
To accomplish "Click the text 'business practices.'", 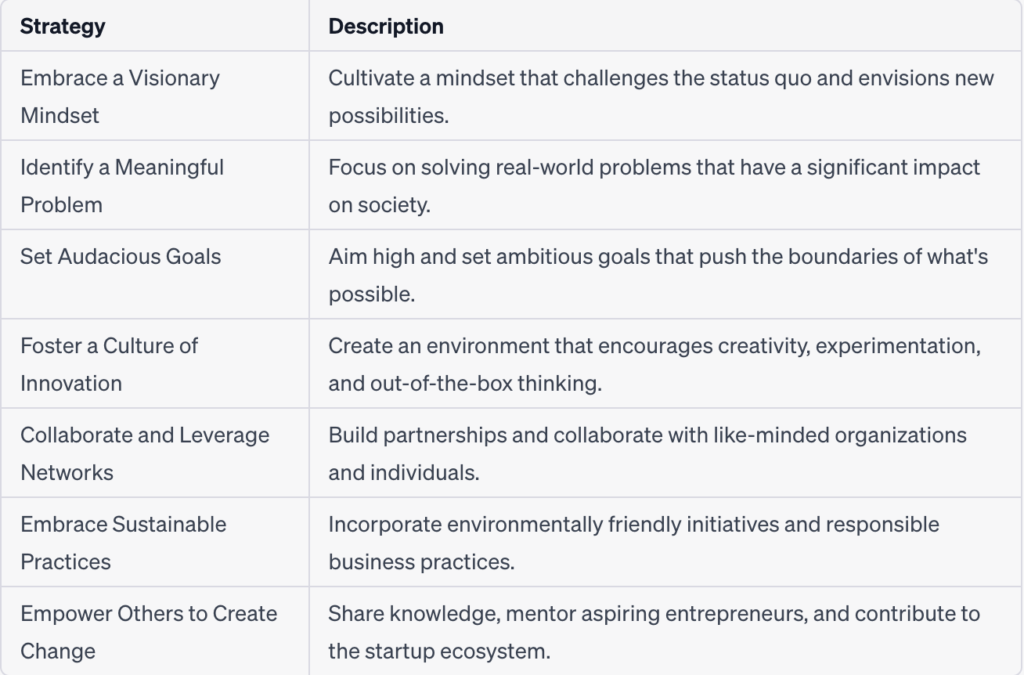I will click(421, 561).
